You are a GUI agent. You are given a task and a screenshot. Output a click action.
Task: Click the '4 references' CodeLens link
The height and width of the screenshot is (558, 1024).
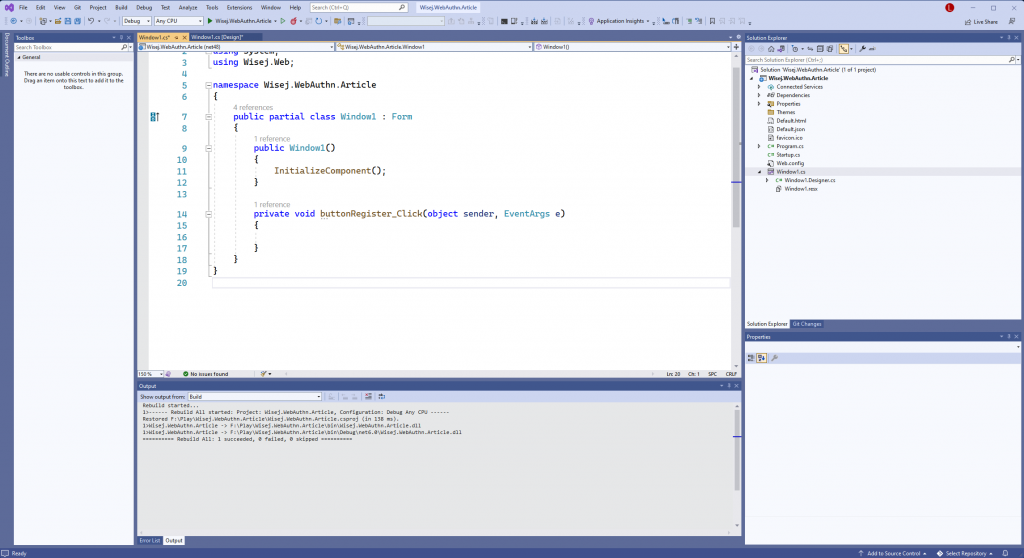click(253, 108)
